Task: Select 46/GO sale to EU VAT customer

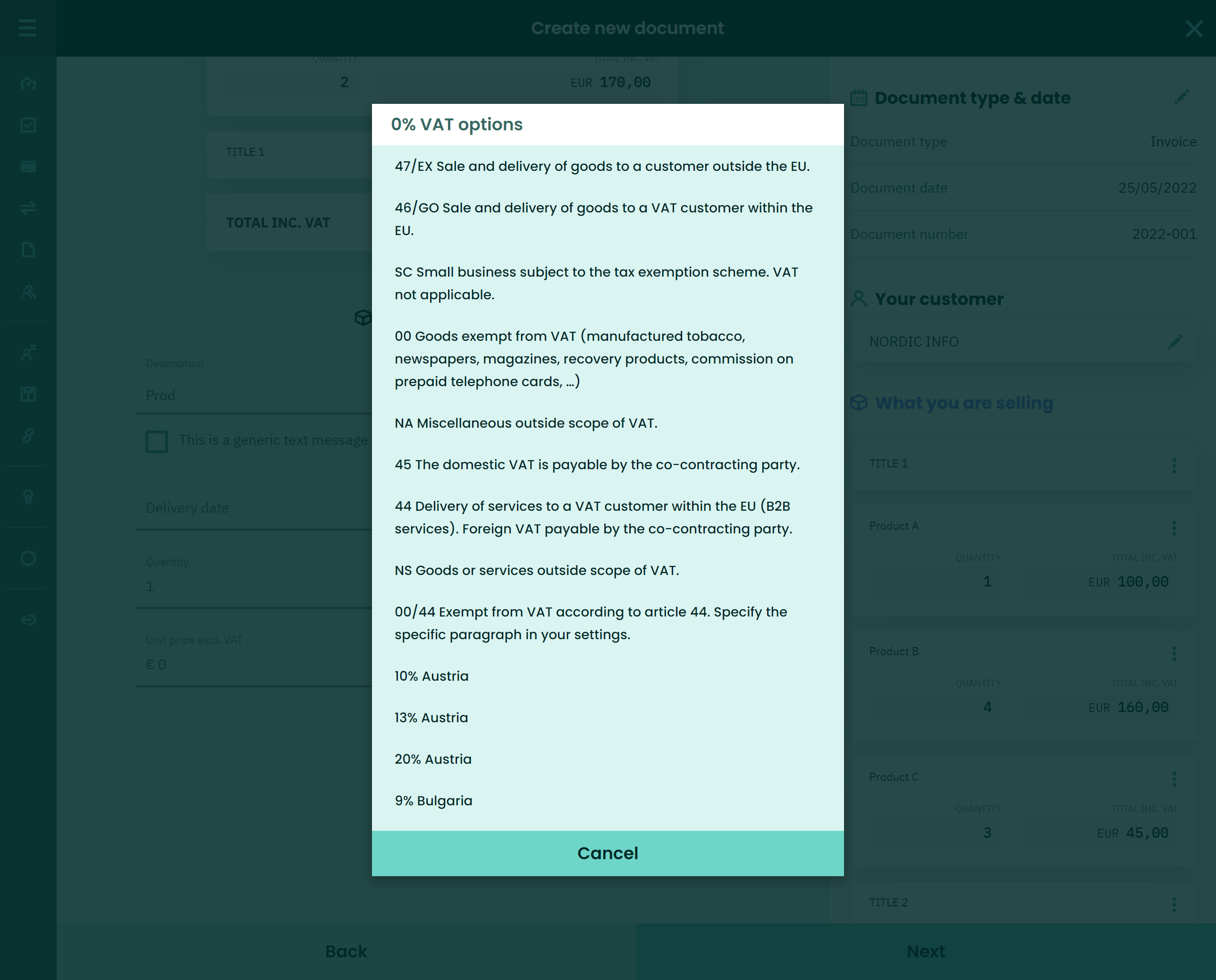Action: tap(608, 219)
